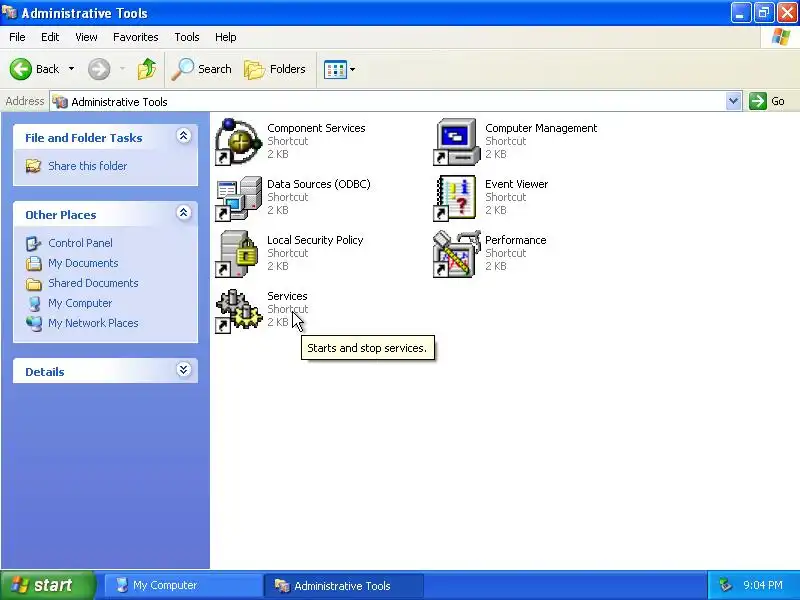
Task: Select the Performance shortcut icon
Action: pyautogui.click(x=457, y=254)
